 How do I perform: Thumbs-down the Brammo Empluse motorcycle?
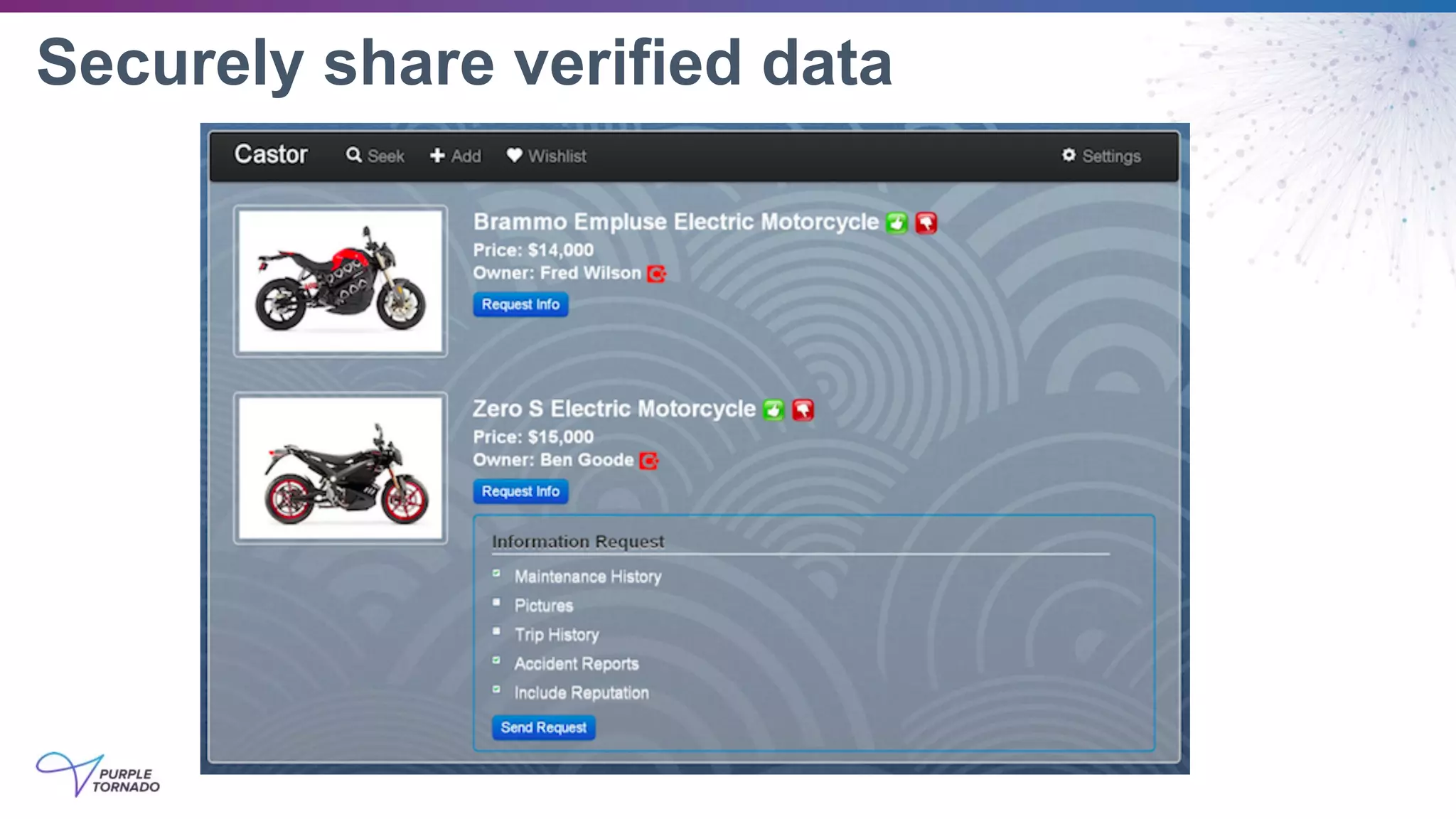pyautogui.click(x=926, y=223)
